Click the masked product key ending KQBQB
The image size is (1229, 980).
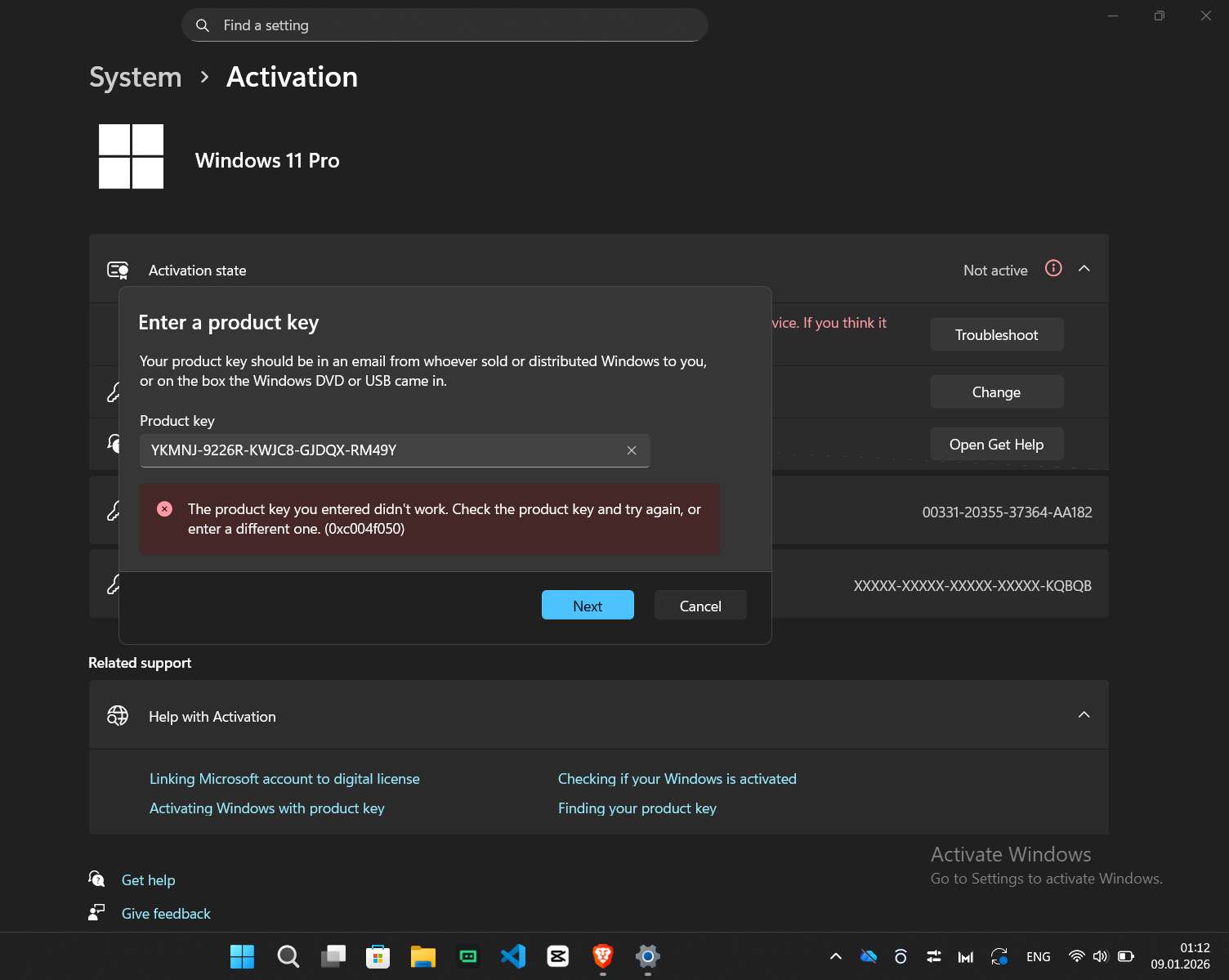(x=972, y=586)
